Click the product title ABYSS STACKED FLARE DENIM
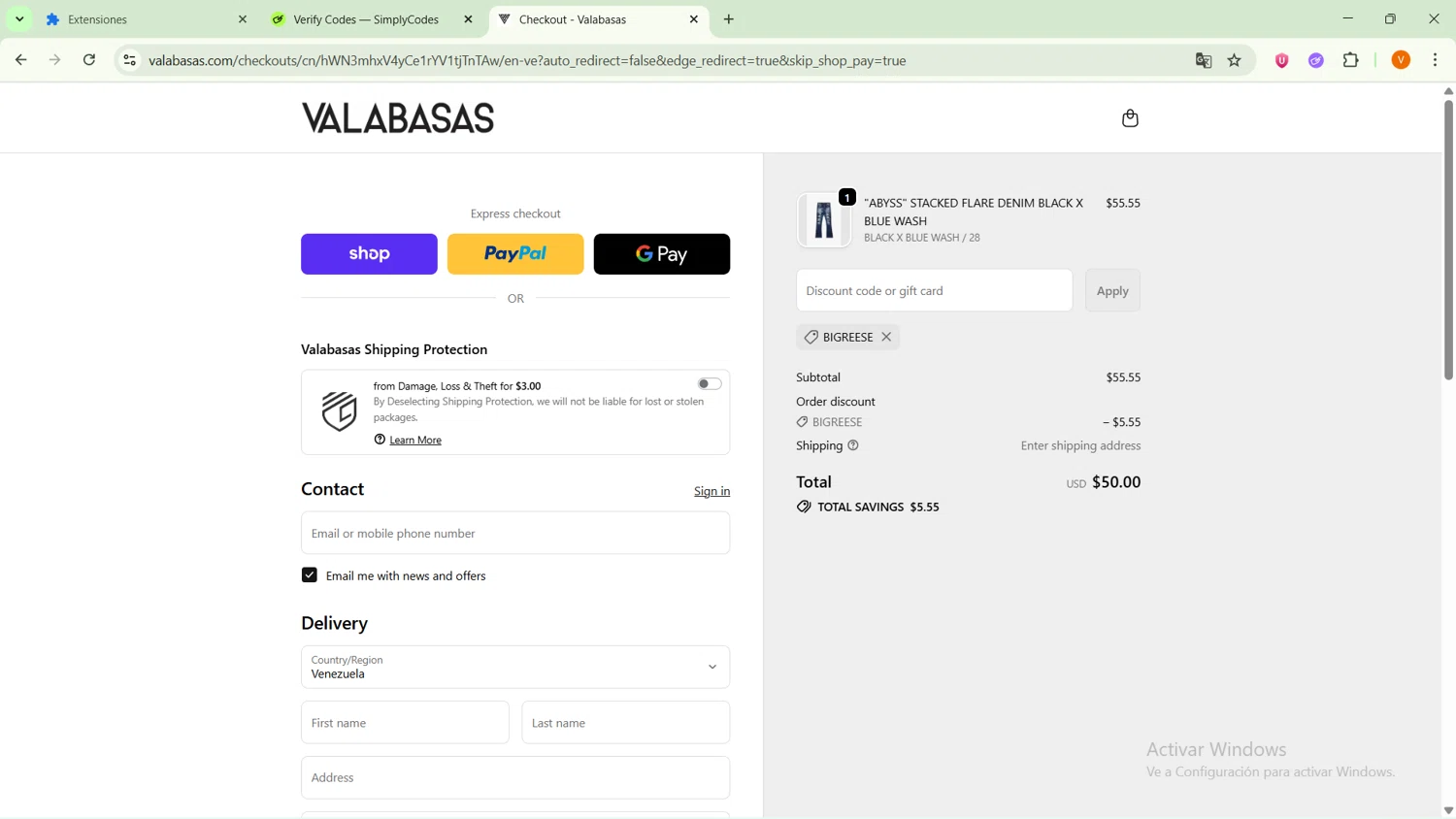This screenshot has width=1456, height=819. [x=974, y=212]
